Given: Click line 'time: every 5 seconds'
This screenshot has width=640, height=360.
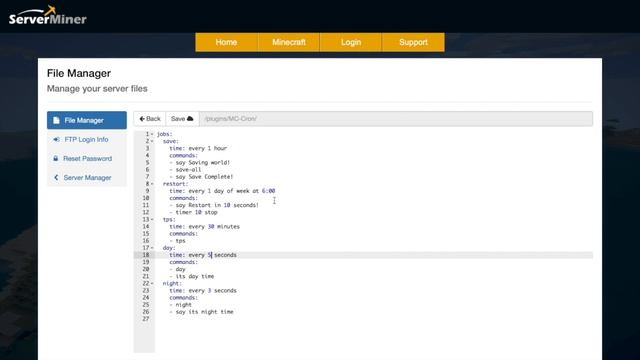Looking at the screenshot, I should [203, 255].
